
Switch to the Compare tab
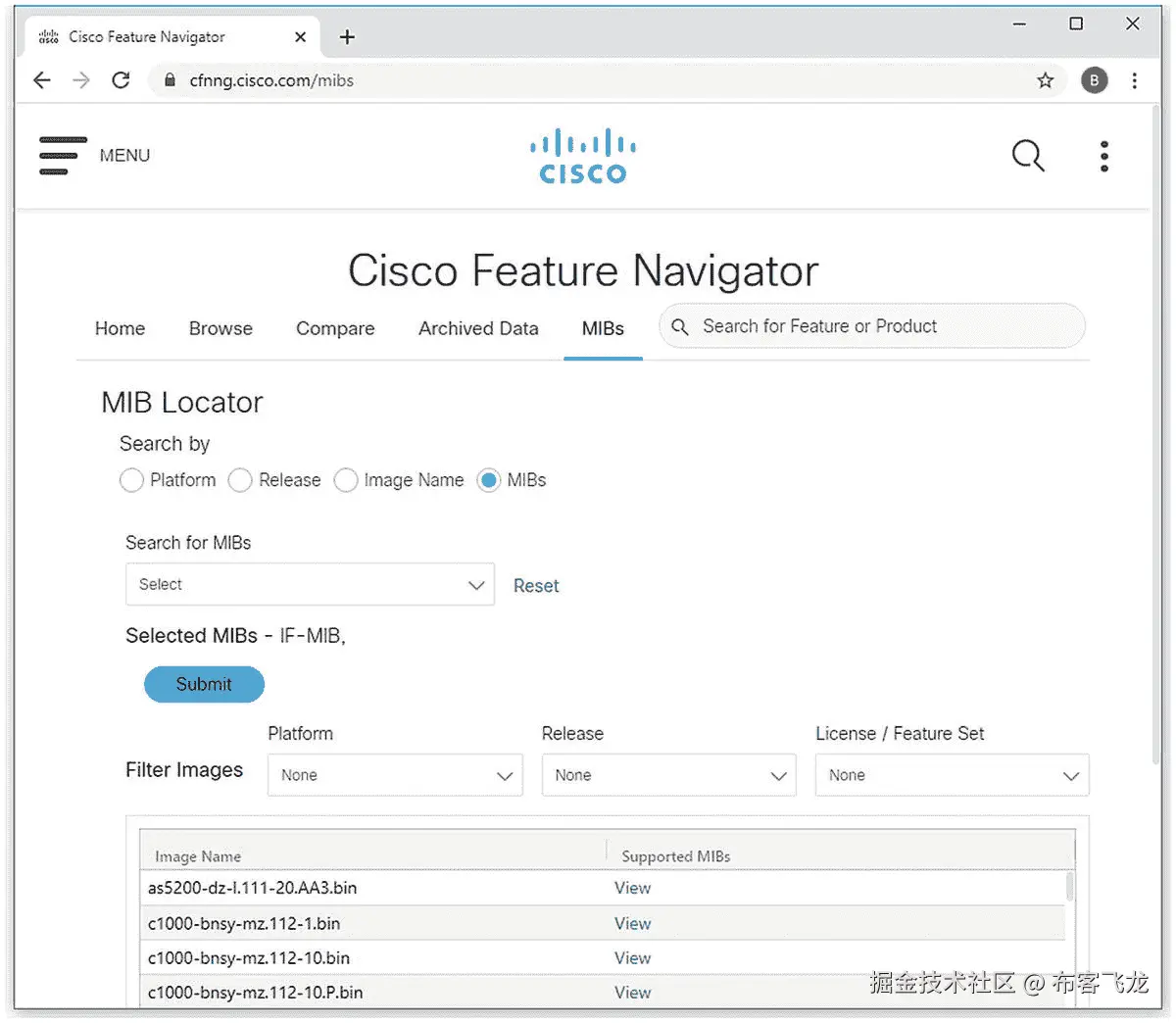335,328
